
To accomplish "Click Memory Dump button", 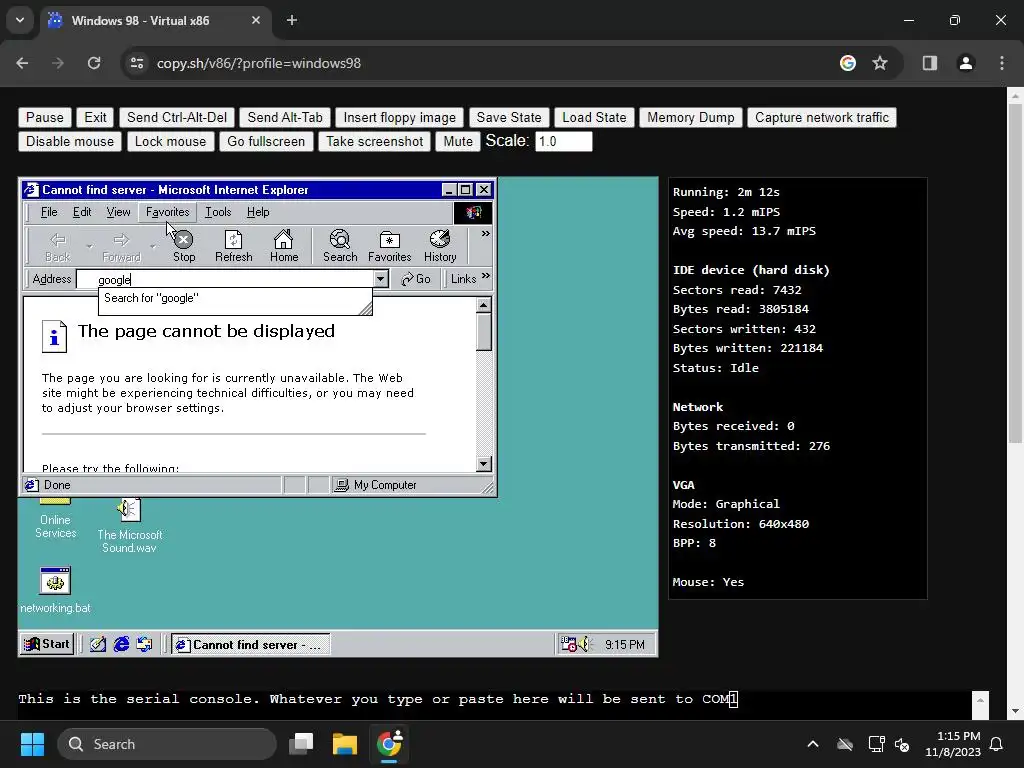I will pos(691,118).
